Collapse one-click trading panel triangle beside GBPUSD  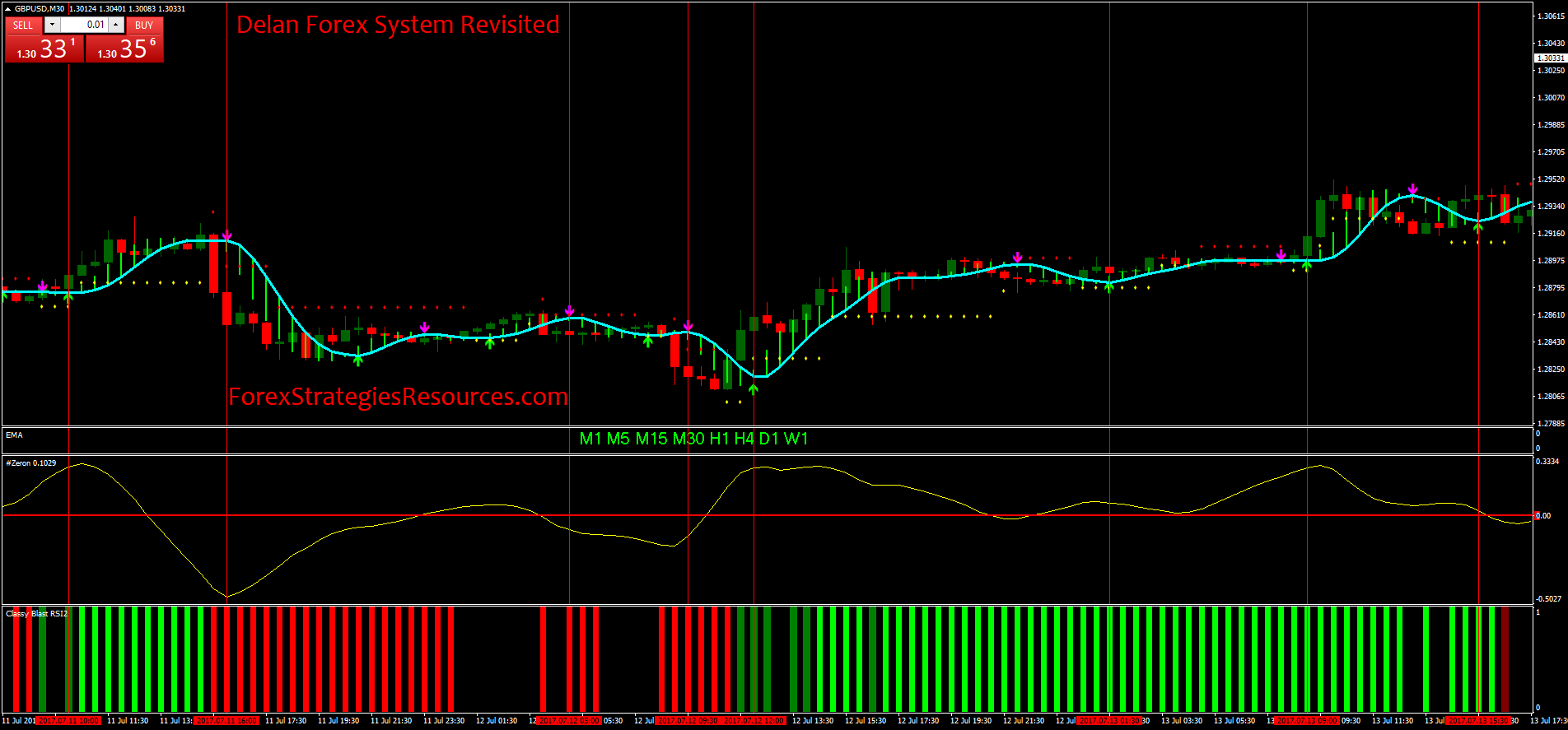point(8,9)
